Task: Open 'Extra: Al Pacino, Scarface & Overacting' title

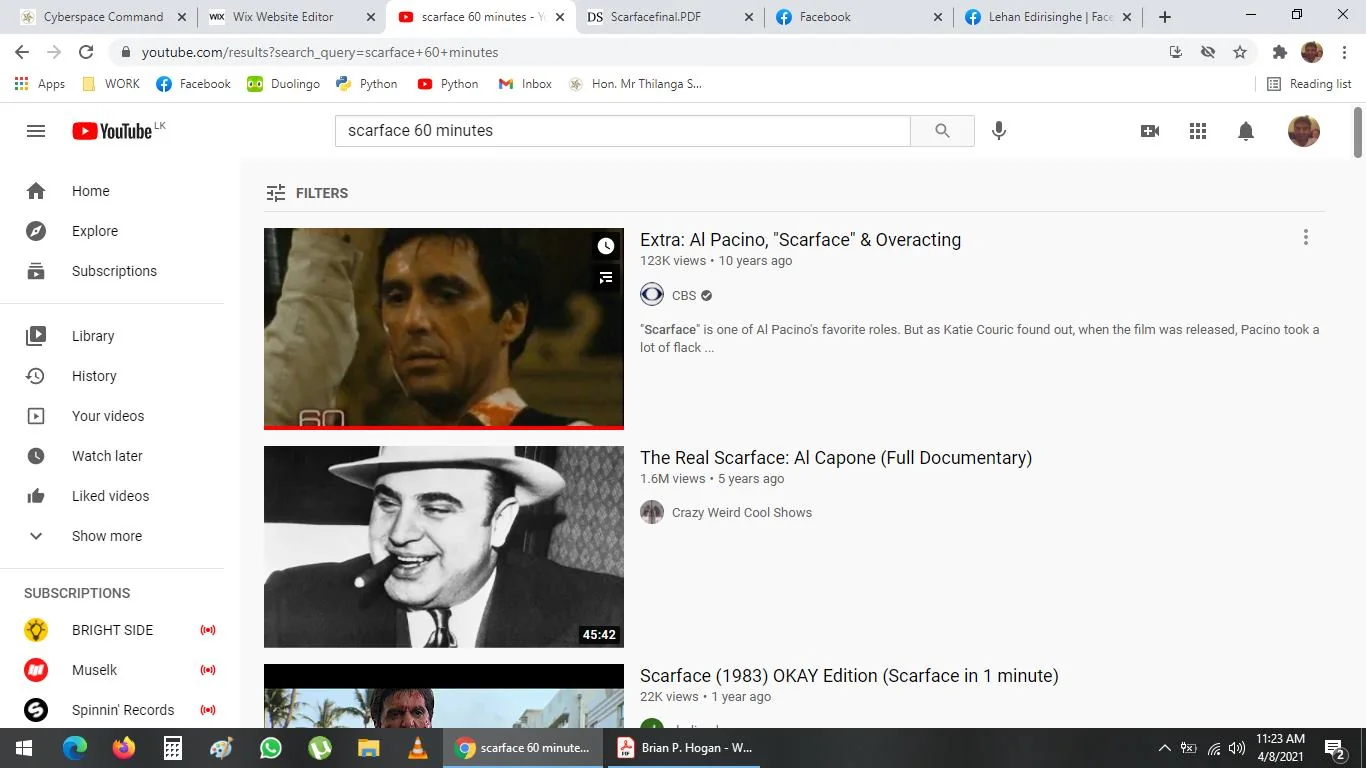Action: 800,240
